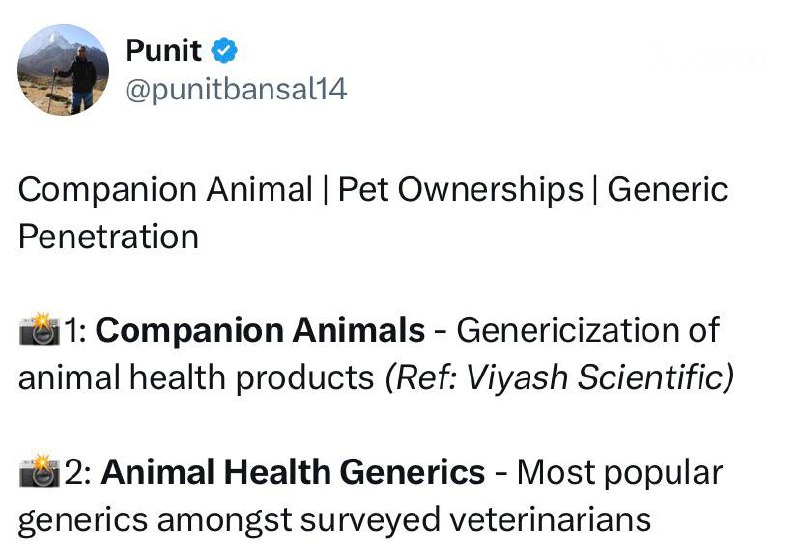Click the "1:" number label
The image size is (800, 558).
[77, 331]
